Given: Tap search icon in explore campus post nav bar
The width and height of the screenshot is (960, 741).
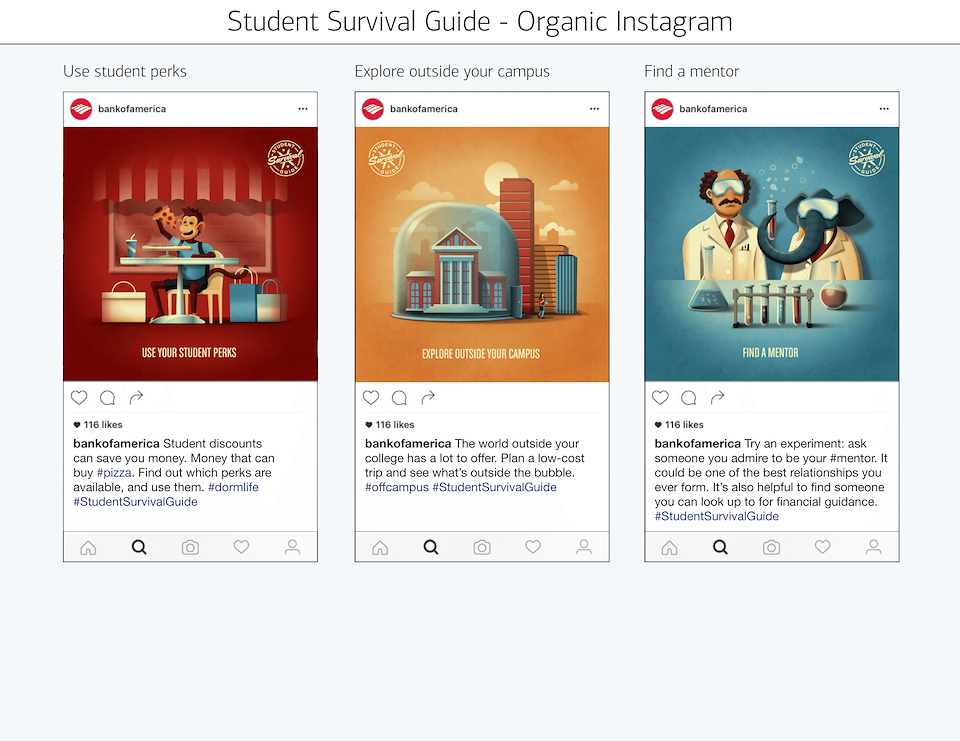Looking at the screenshot, I should [x=431, y=547].
